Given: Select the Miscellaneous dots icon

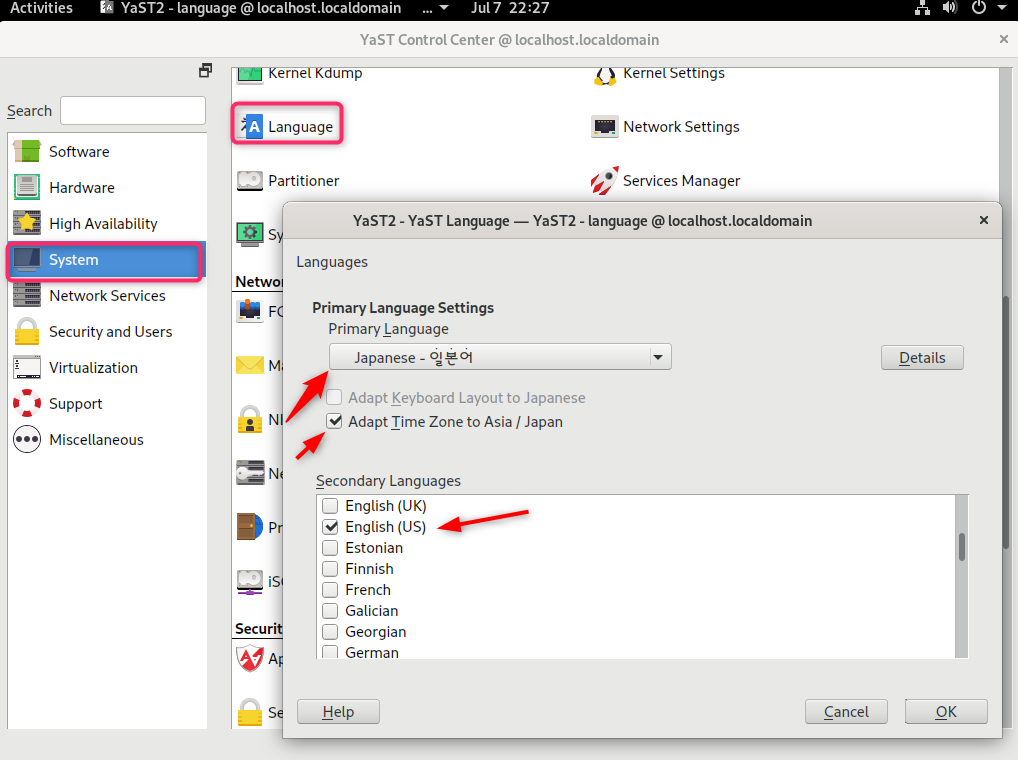Looking at the screenshot, I should pos(27,439).
